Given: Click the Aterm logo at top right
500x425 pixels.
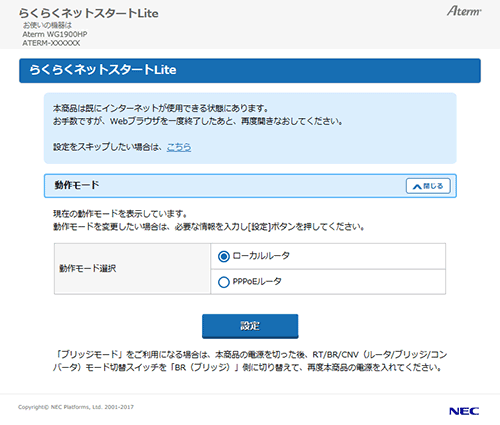Looking at the screenshot, I should point(464,11).
